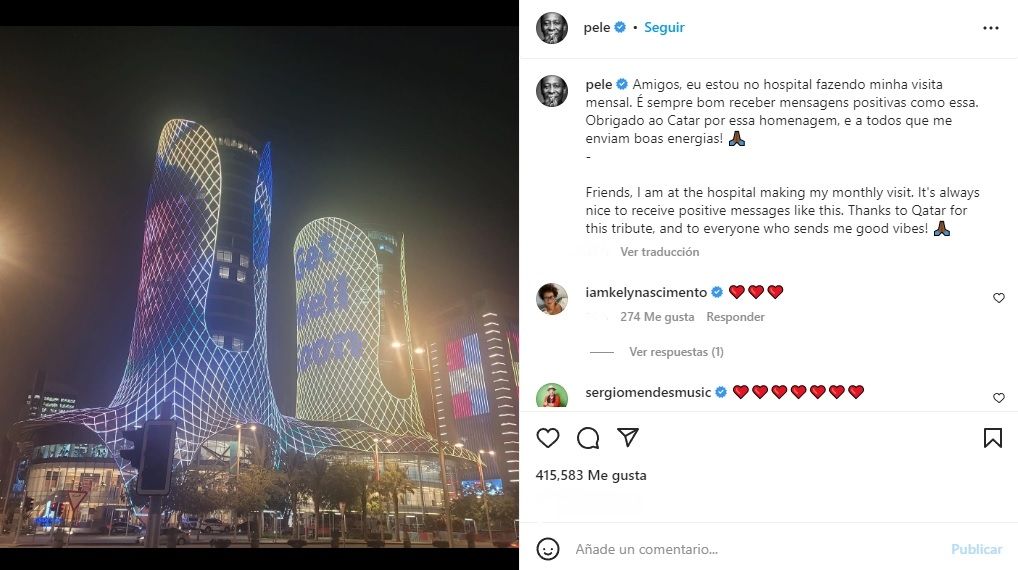Like the post with the heart icon
This screenshot has width=1018, height=570.
(x=548, y=438)
